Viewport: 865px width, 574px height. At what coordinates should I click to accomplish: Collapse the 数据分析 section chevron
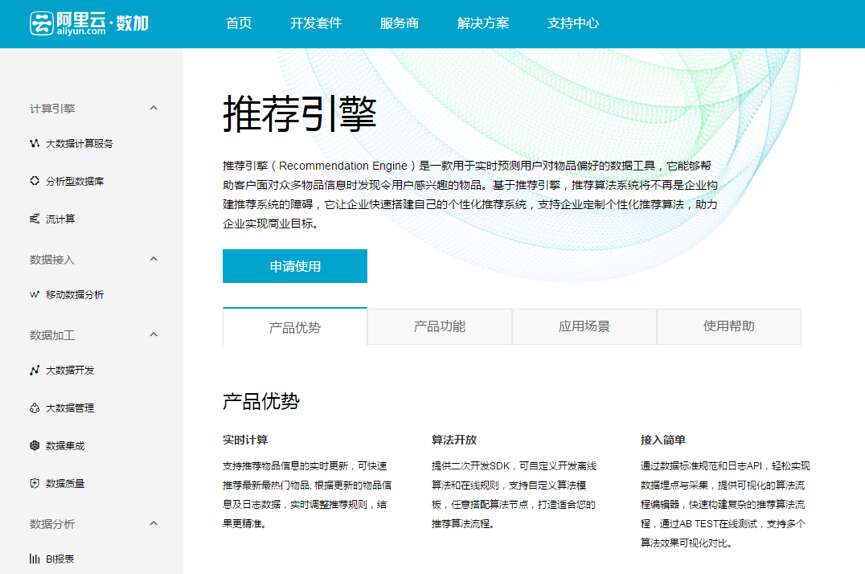153,523
